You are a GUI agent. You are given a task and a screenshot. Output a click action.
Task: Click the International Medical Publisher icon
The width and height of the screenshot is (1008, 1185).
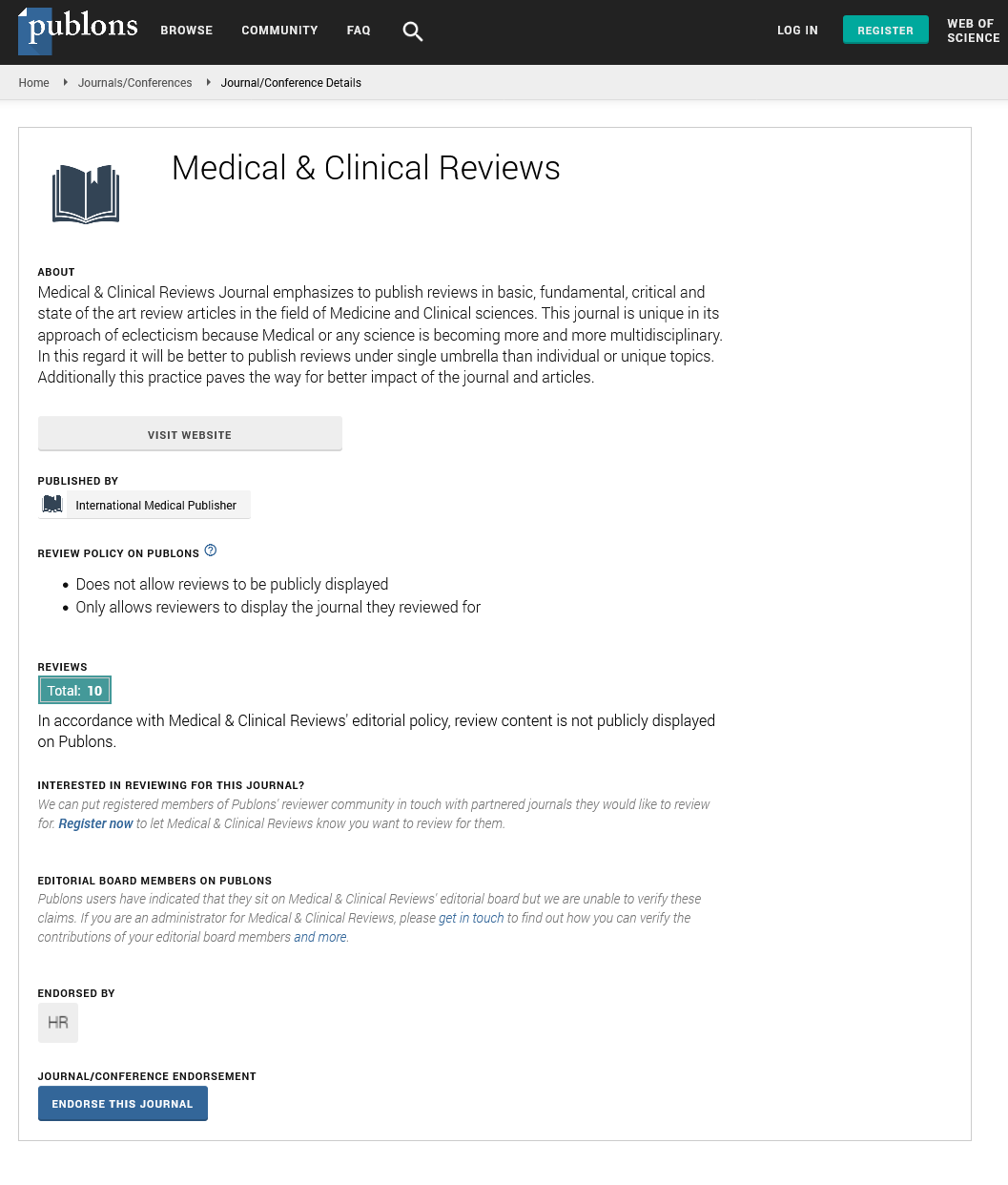coord(52,505)
